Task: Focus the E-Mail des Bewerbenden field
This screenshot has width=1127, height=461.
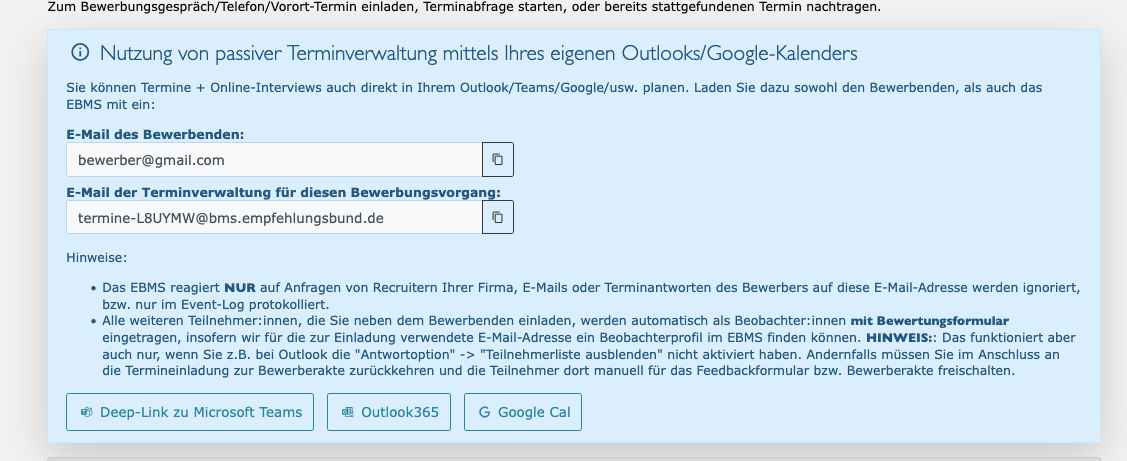Action: [x=274, y=160]
